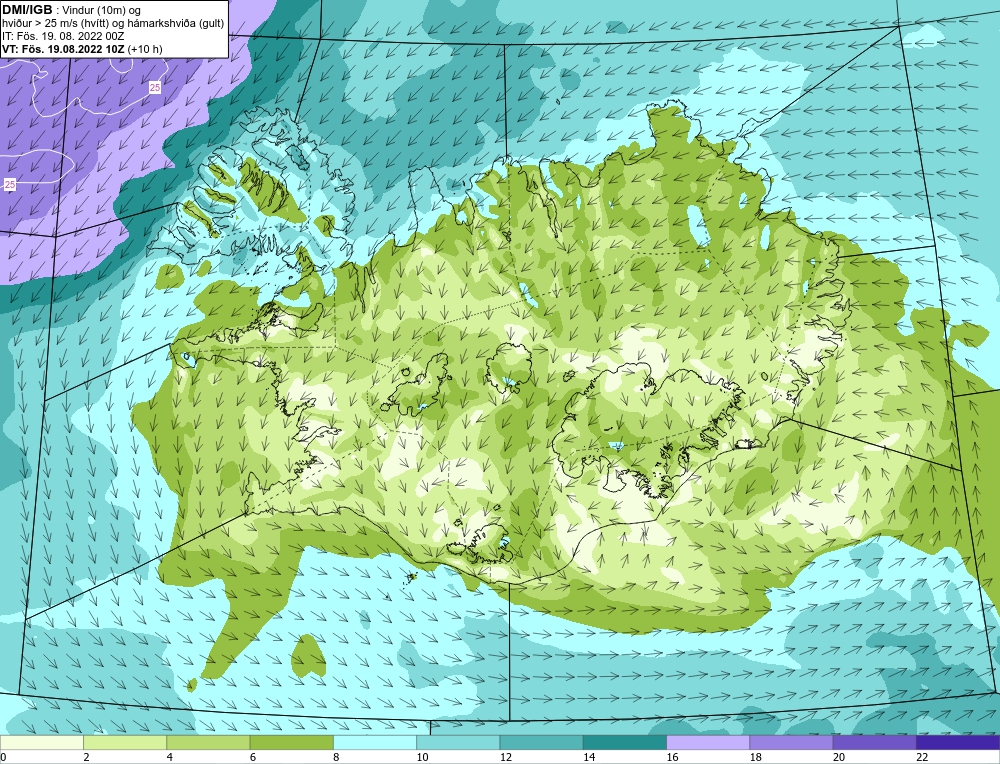Click the legend scale number "8"
The image size is (1000, 764).
(x=336, y=757)
